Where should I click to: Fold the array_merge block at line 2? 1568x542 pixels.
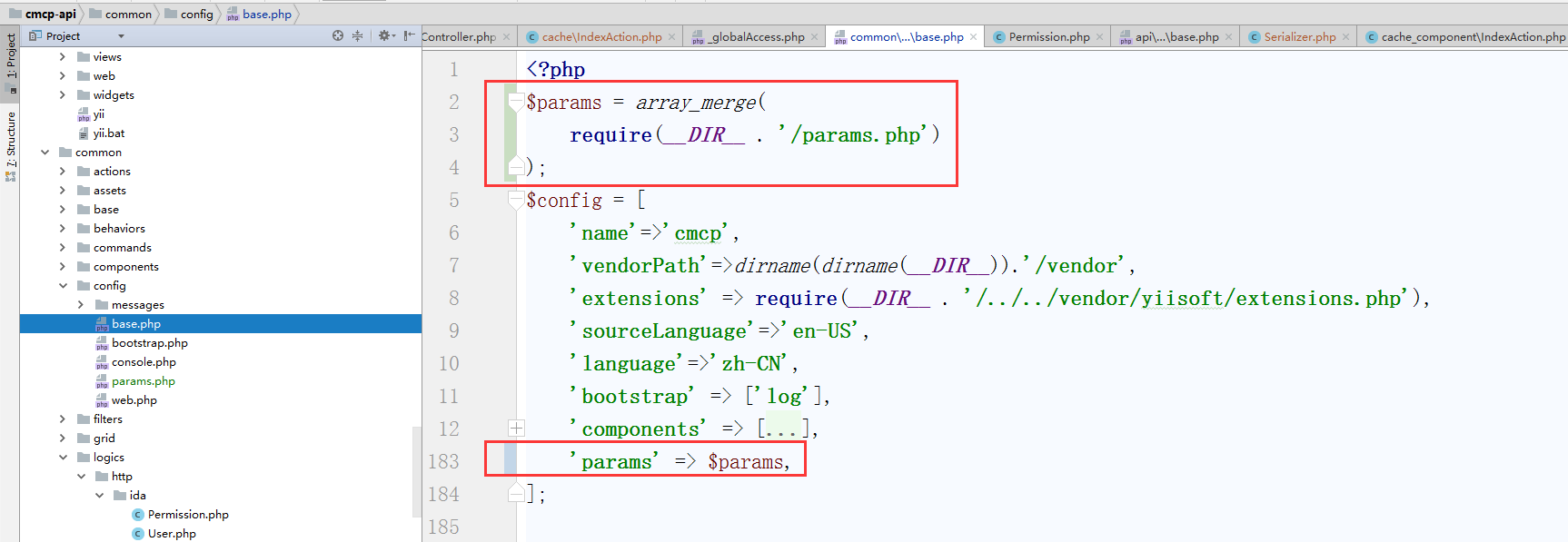point(516,102)
